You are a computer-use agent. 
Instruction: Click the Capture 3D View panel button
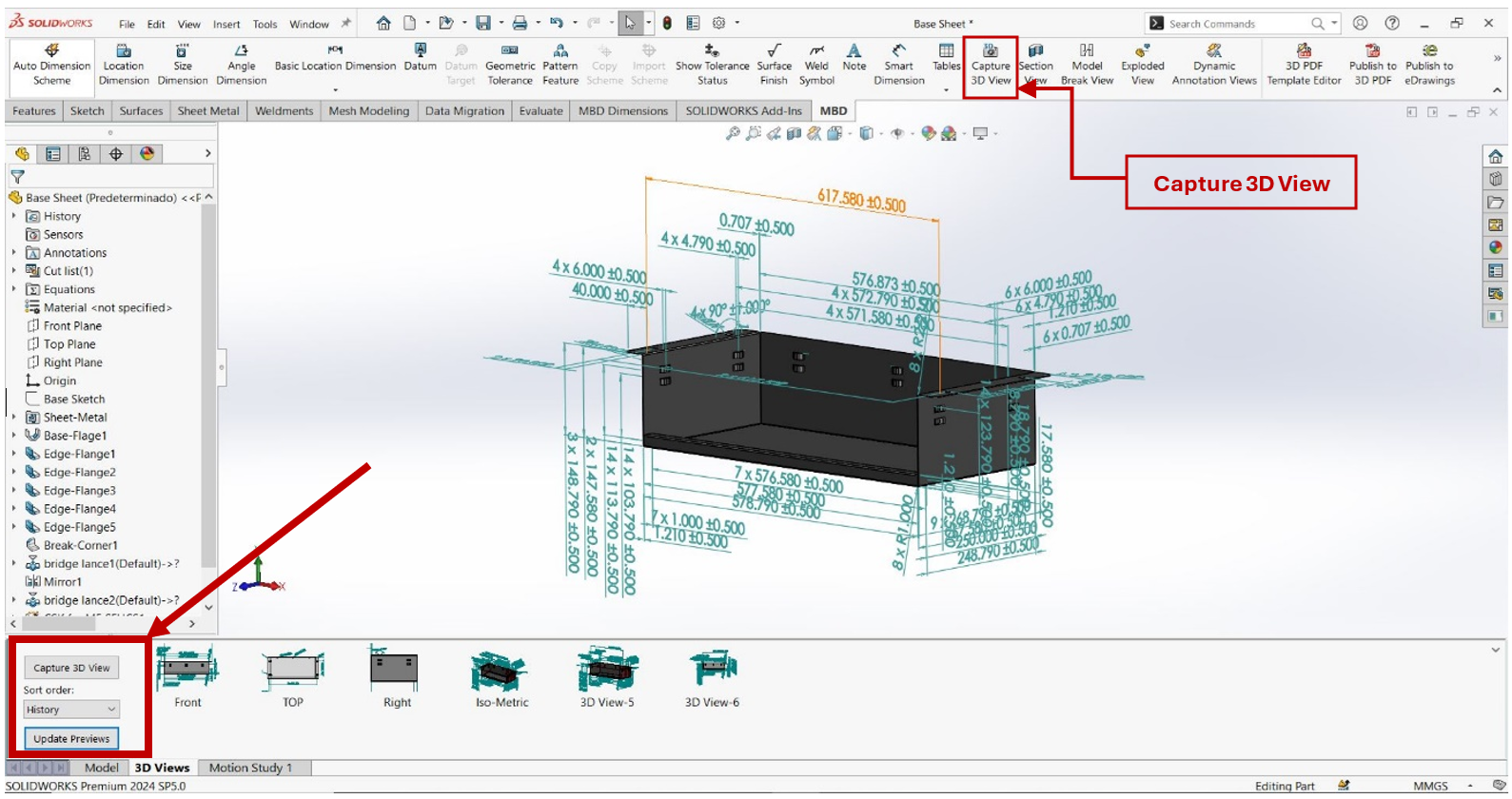(71, 668)
